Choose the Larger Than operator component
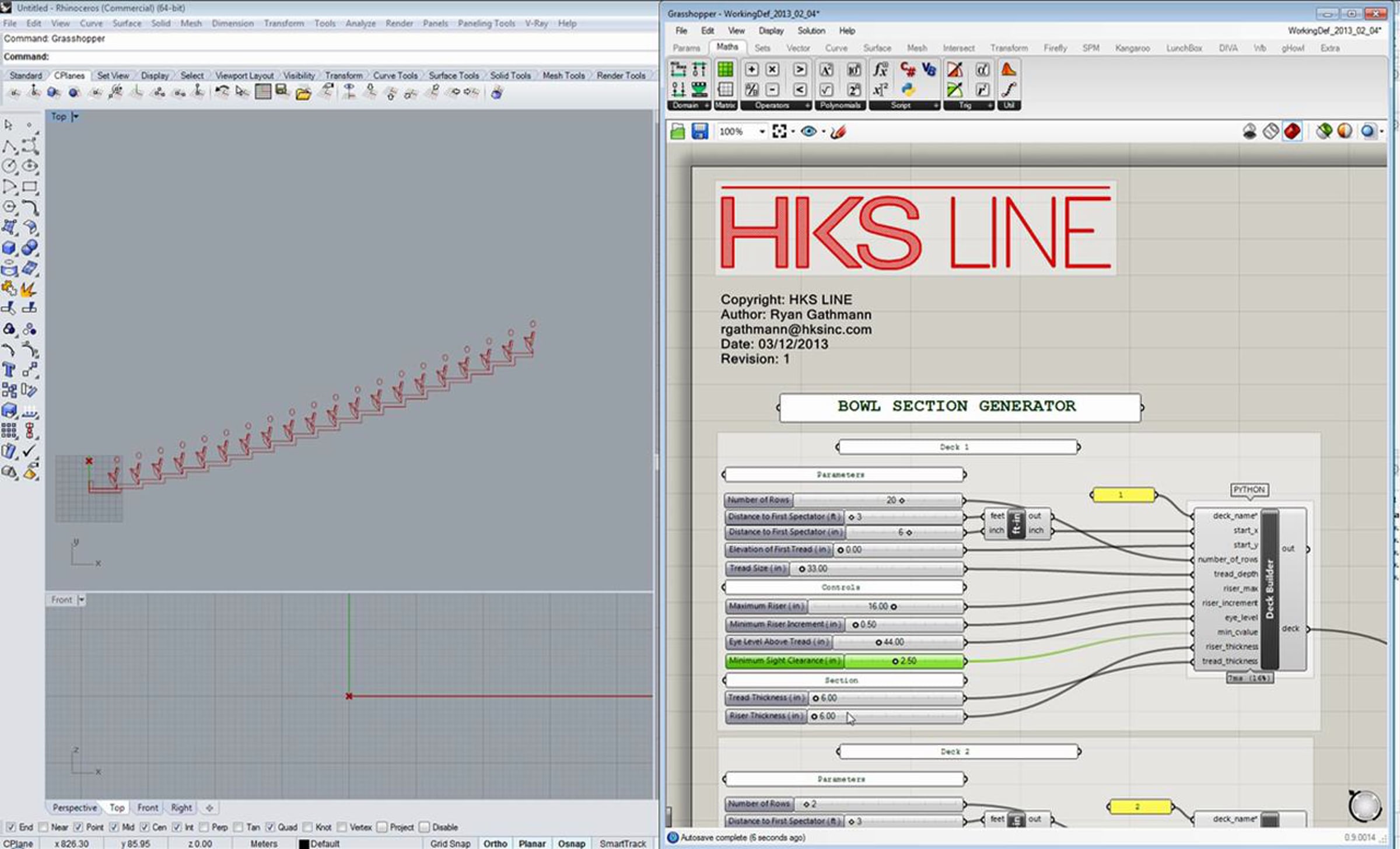This screenshot has height=849, width=1400. [800, 69]
